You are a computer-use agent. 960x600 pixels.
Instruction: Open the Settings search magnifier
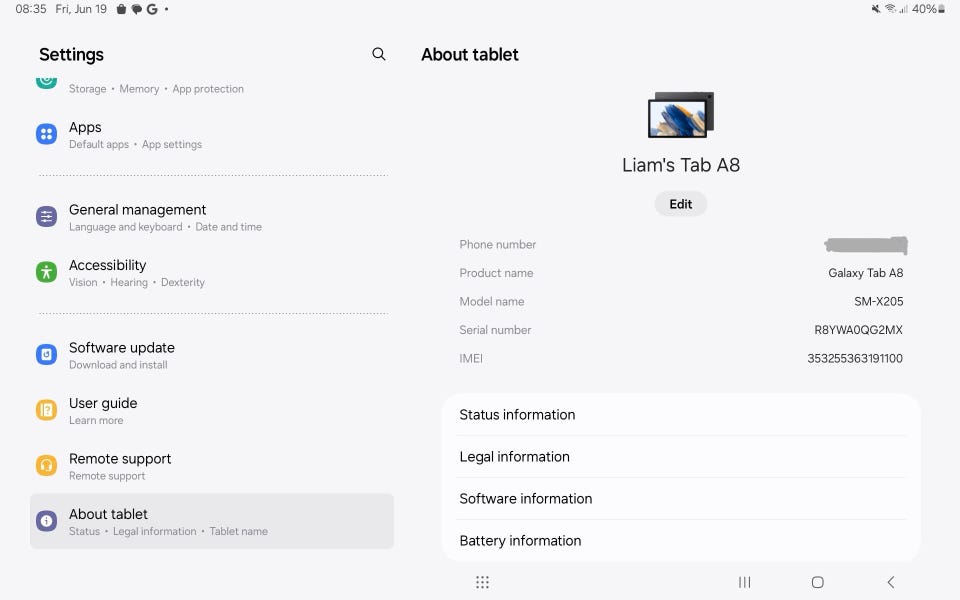pos(378,54)
